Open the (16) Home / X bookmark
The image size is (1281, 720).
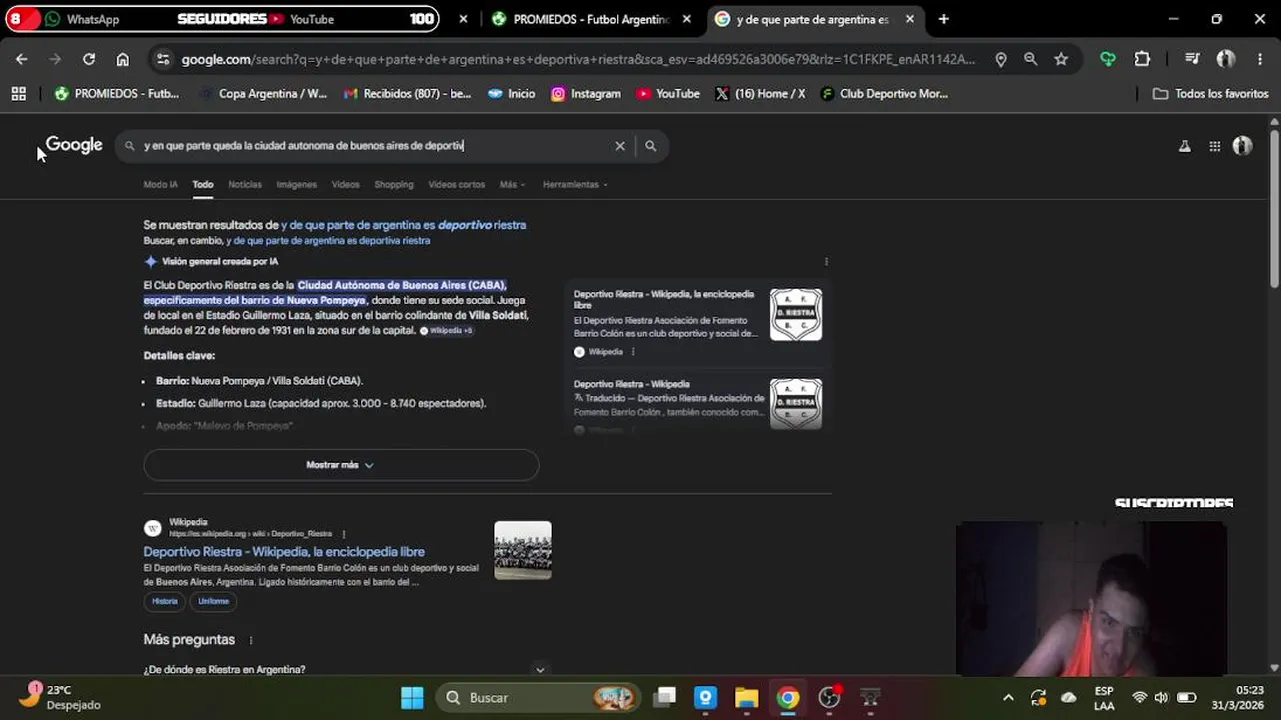click(760, 94)
